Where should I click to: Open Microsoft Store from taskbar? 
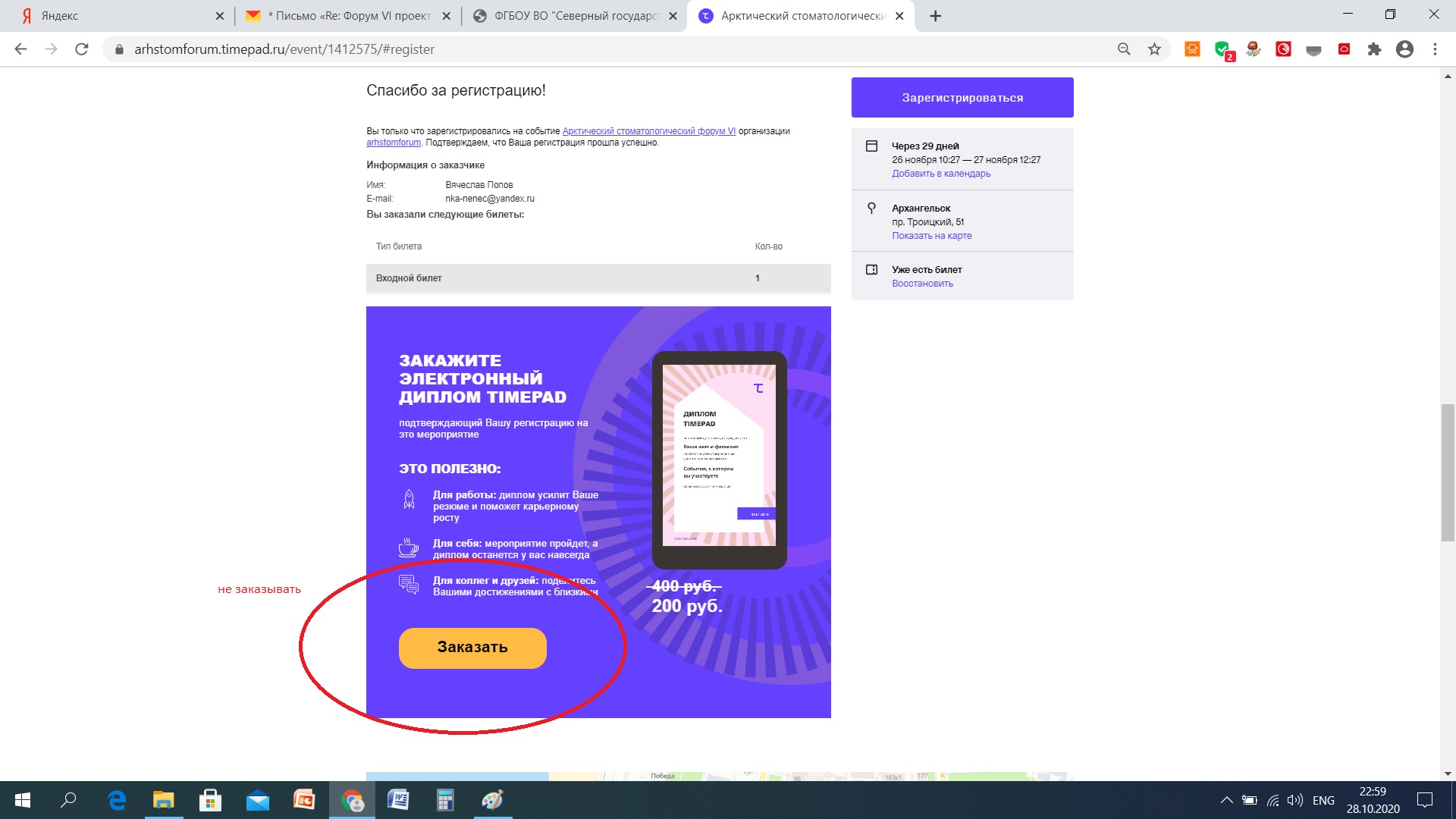pos(210,800)
